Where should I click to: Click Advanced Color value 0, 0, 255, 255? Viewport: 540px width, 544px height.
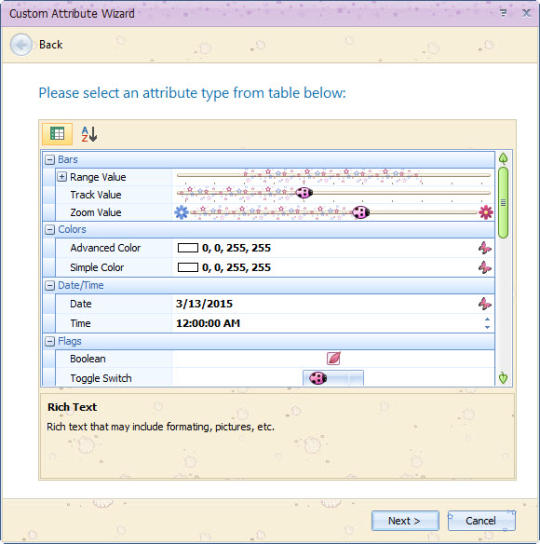[236, 248]
